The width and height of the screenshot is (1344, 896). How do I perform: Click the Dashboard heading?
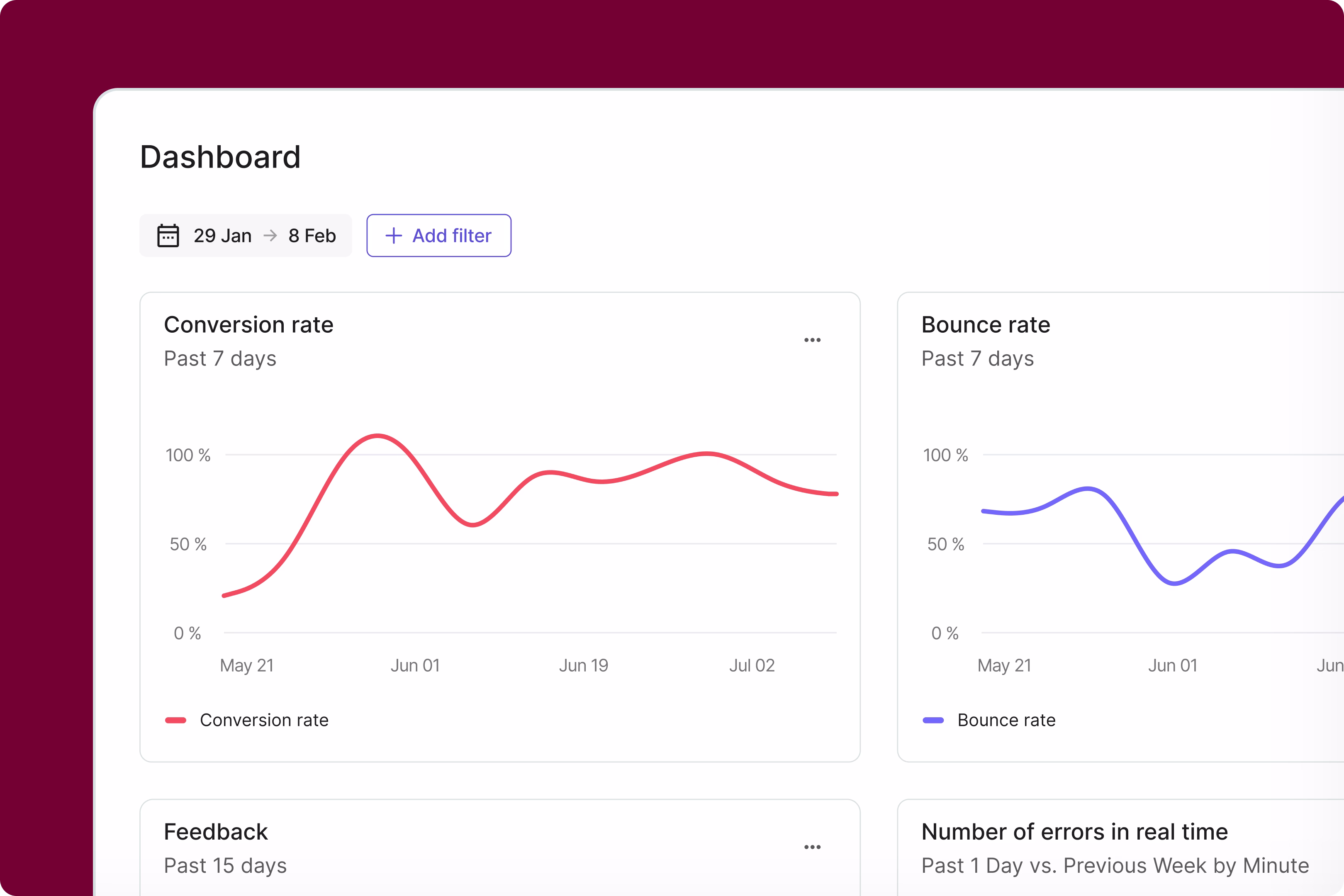[220, 157]
